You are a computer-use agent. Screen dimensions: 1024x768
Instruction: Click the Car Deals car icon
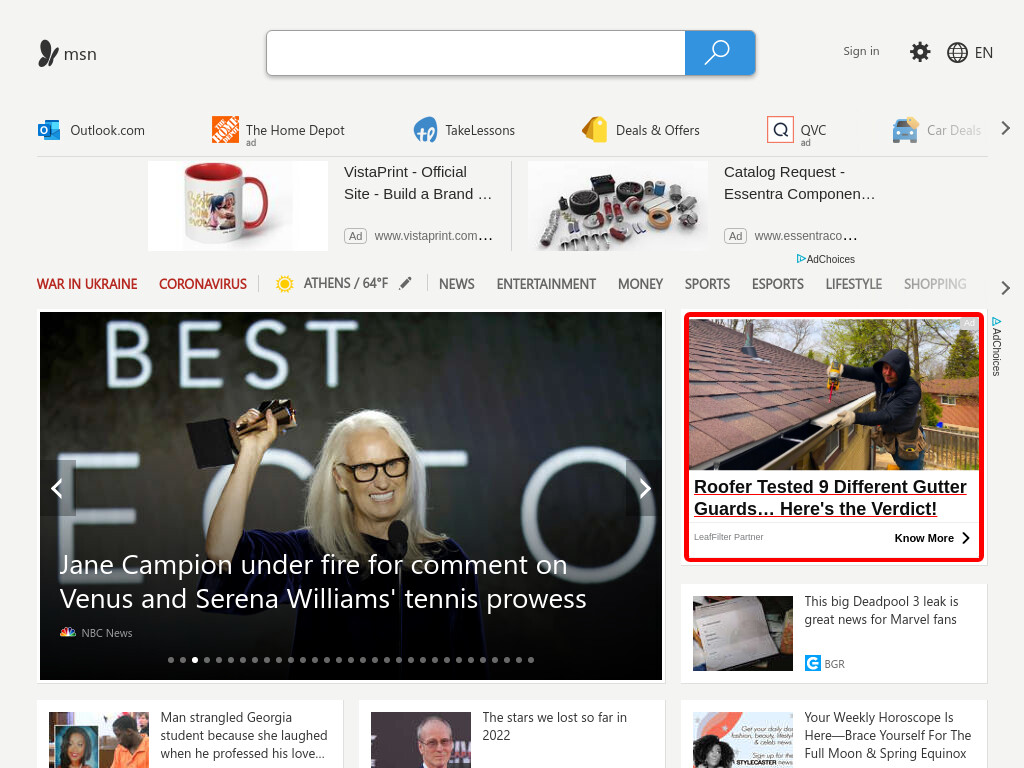pos(906,130)
